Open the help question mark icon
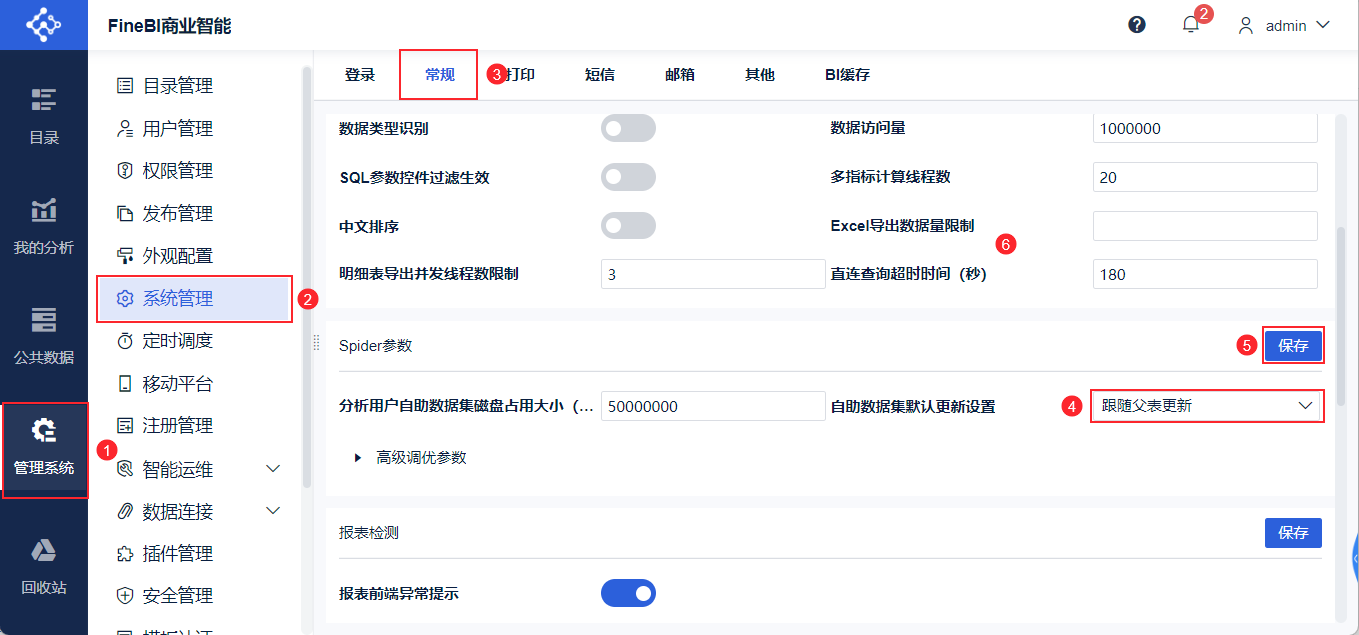The image size is (1359, 635). tap(1137, 25)
